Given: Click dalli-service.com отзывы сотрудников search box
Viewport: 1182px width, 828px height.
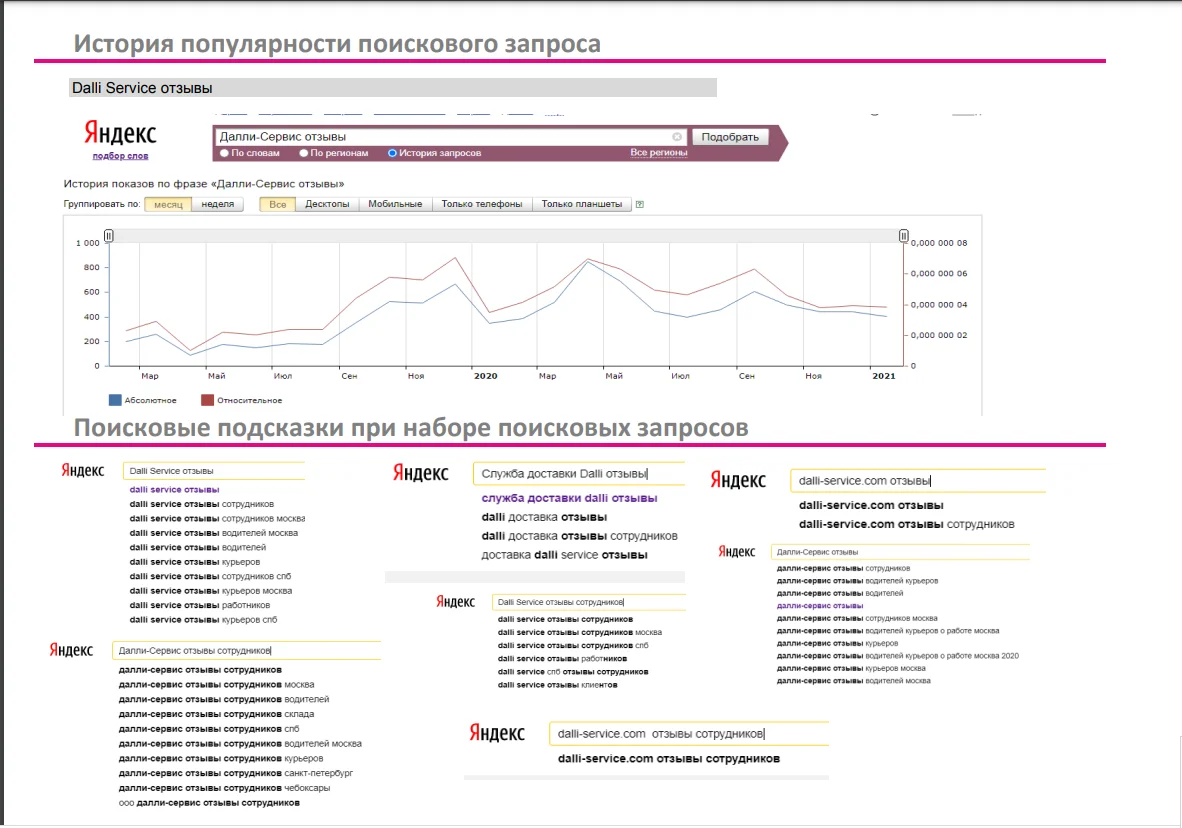Looking at the screenshot, I should (689, 734).
